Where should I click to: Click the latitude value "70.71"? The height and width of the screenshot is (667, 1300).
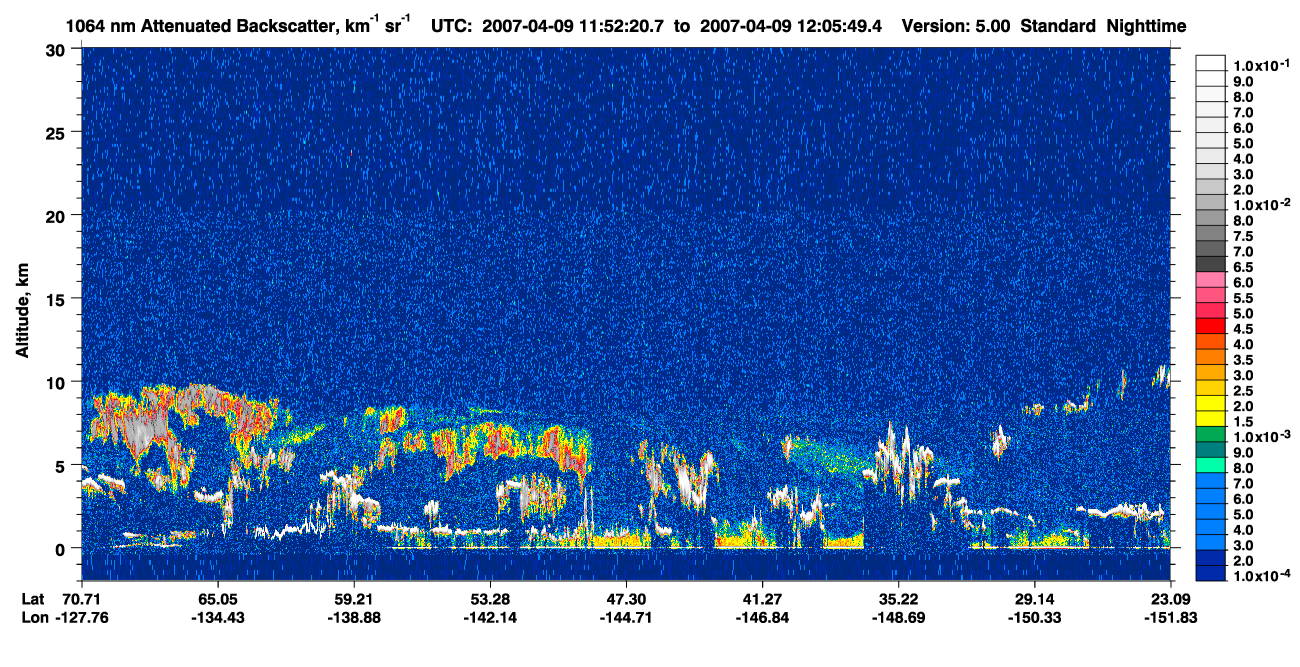pos(81,599)
